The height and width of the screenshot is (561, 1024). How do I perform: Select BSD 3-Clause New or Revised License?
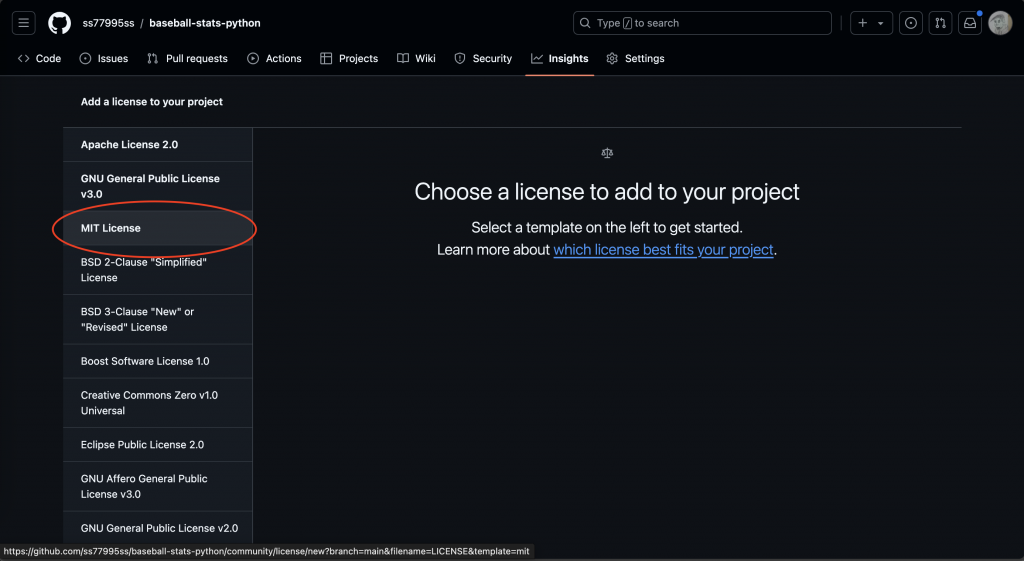pyautogui.click(x=157, y=319)
